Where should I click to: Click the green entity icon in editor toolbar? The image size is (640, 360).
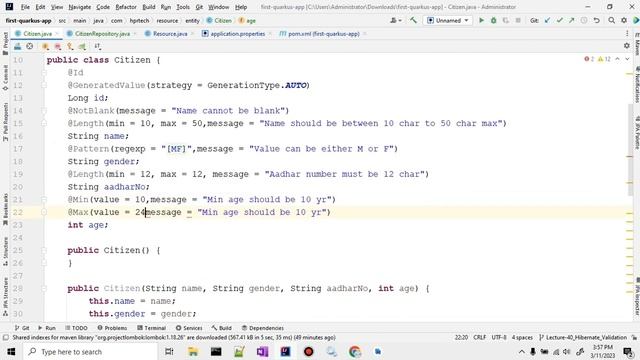click(82, 47)
